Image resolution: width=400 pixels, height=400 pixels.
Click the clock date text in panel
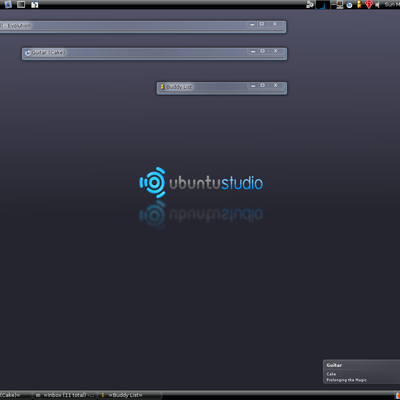coord(392,5)
